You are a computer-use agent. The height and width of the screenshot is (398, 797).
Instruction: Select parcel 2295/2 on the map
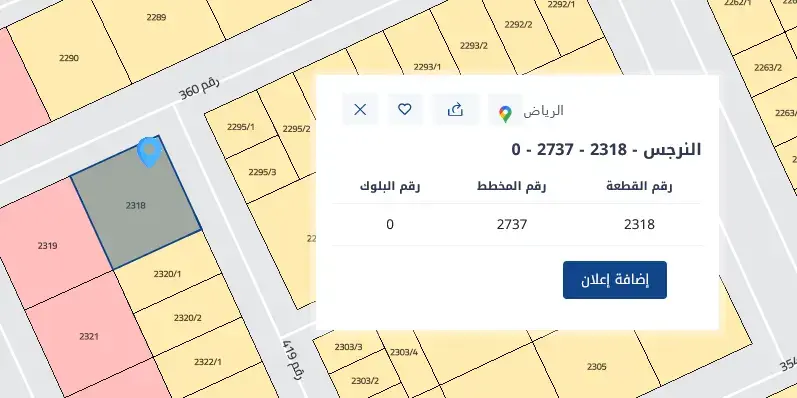coord(296,129)
